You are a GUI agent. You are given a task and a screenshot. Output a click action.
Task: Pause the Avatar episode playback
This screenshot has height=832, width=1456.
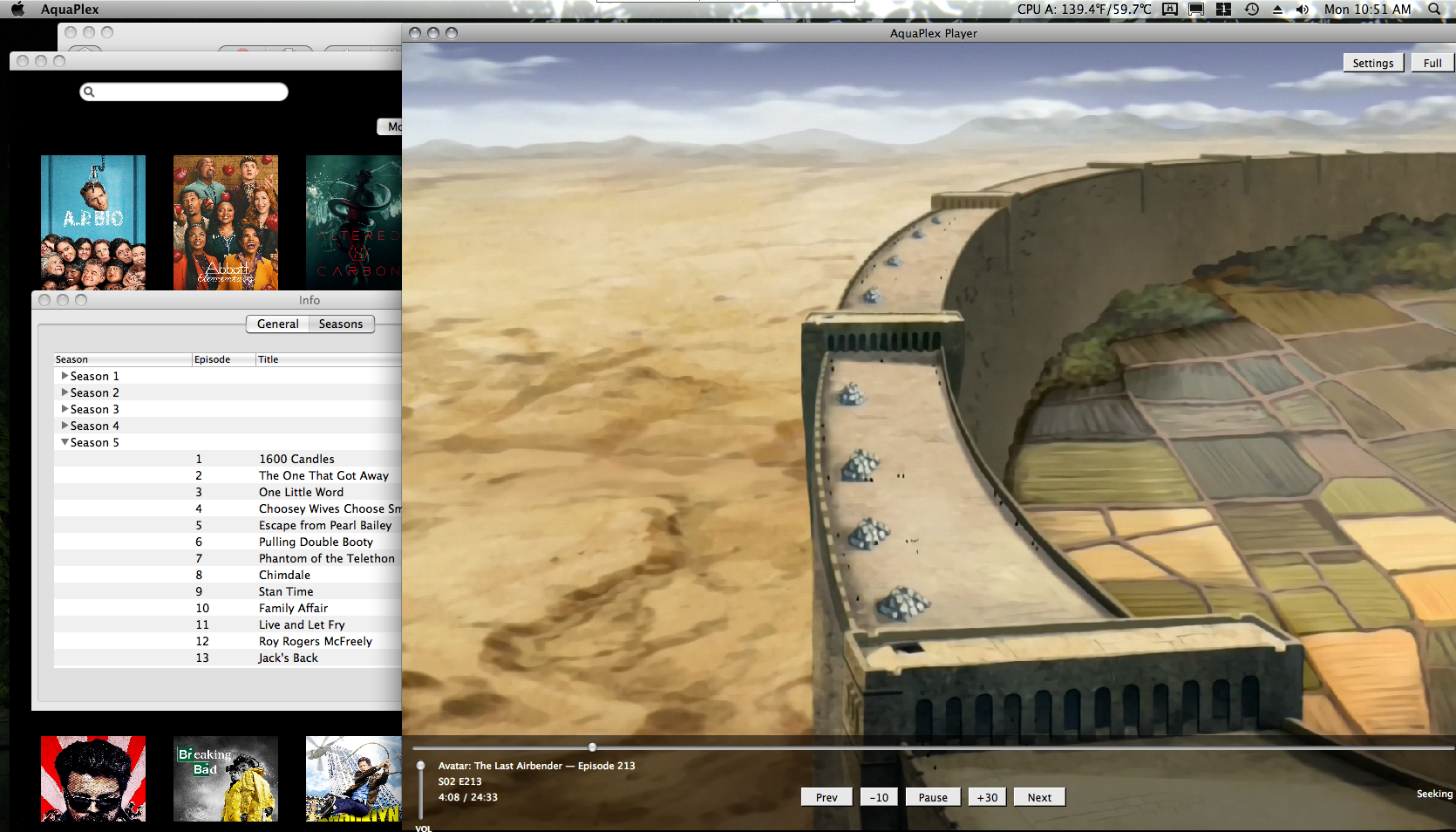pyautogui.click(x=933, y=797)
